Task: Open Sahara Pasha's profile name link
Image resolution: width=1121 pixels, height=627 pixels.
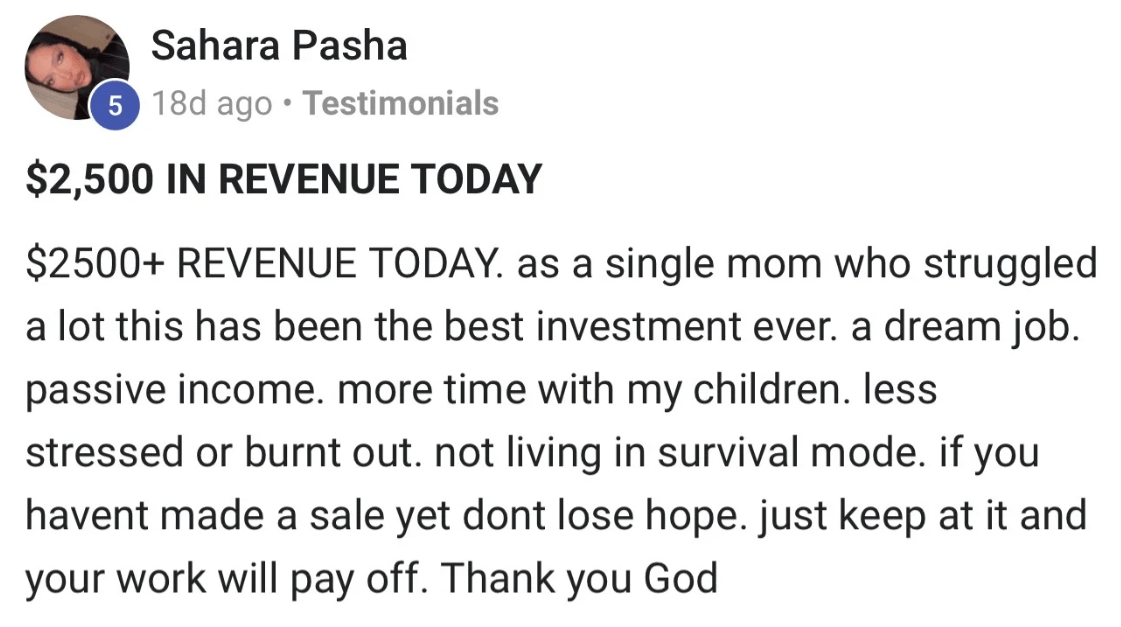Action: click(279, 46)
